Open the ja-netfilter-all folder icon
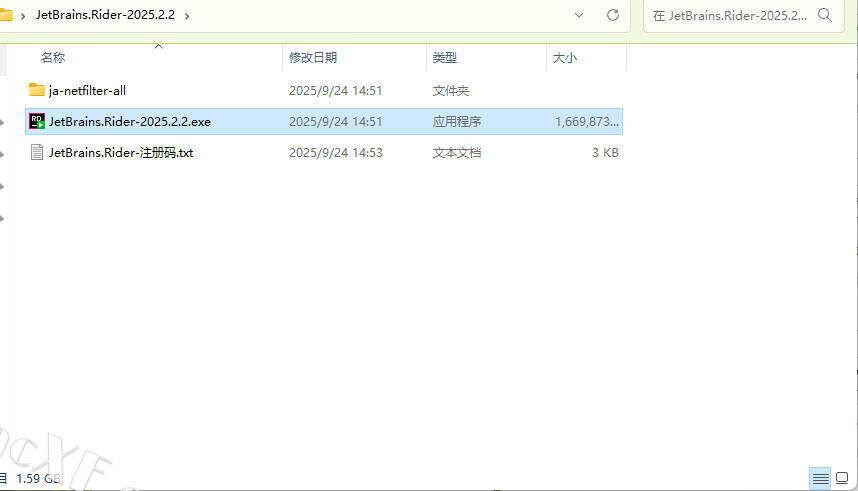The width and height of the screenshot is (858, 491). (x=37, y=90)
